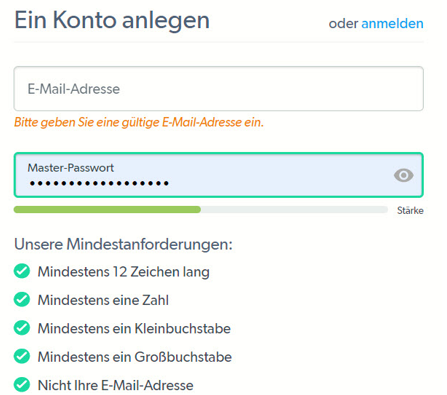
Task: Select the 'Mindestens ein Großbuchstabe' requirement text
Action: pos(135,357)
